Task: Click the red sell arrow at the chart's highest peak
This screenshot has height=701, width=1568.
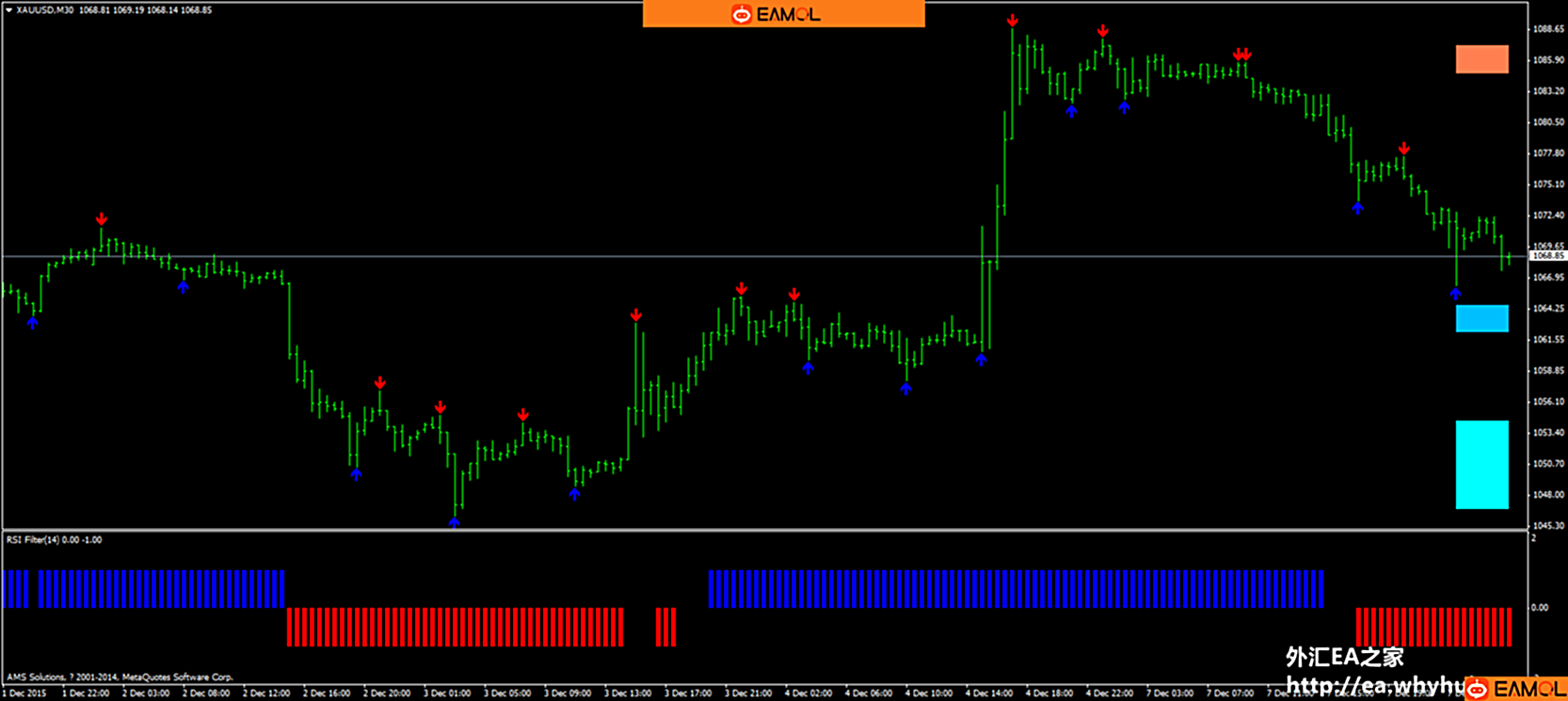Action: pos(1012,21)
